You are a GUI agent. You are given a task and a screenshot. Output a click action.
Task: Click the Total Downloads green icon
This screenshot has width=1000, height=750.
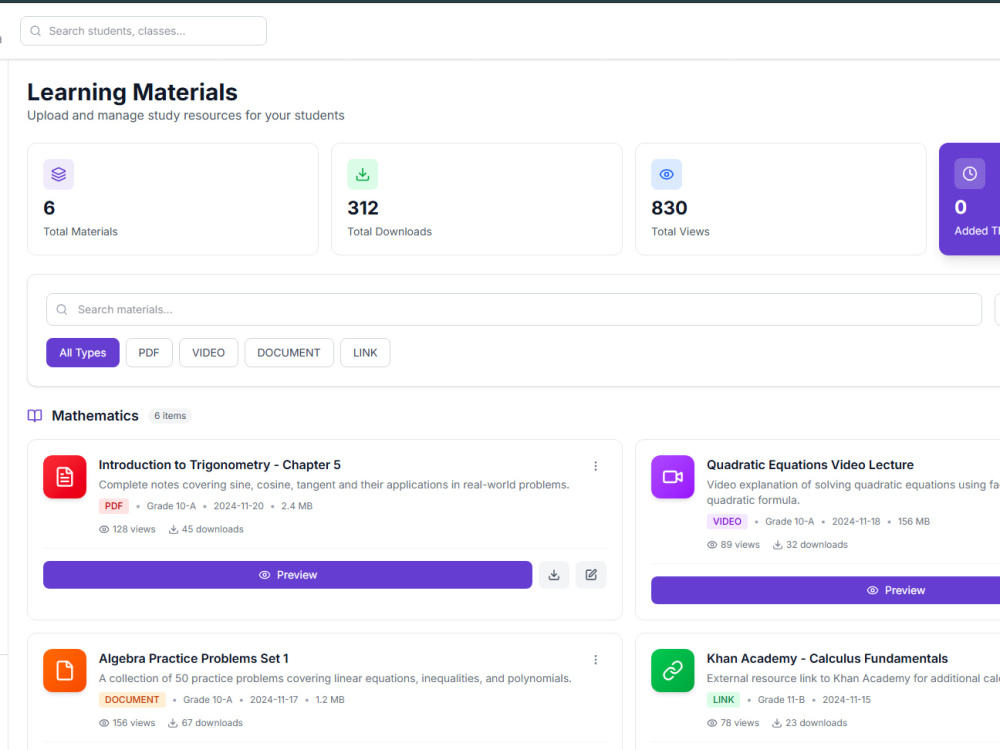(362, 174)
